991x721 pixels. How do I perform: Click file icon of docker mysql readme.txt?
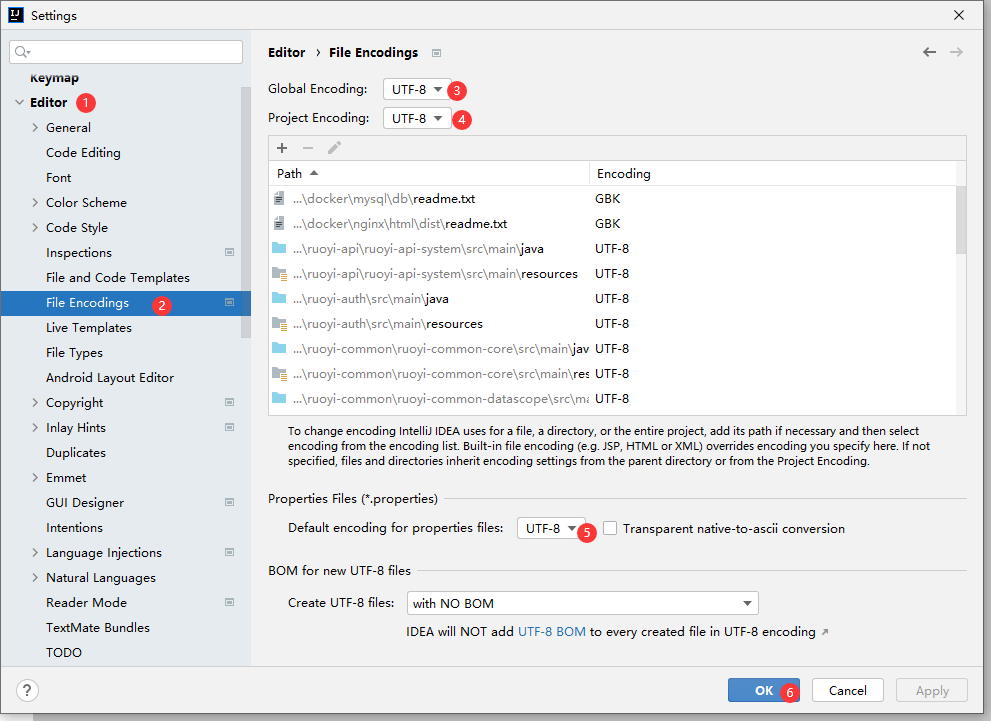(279, 198)
